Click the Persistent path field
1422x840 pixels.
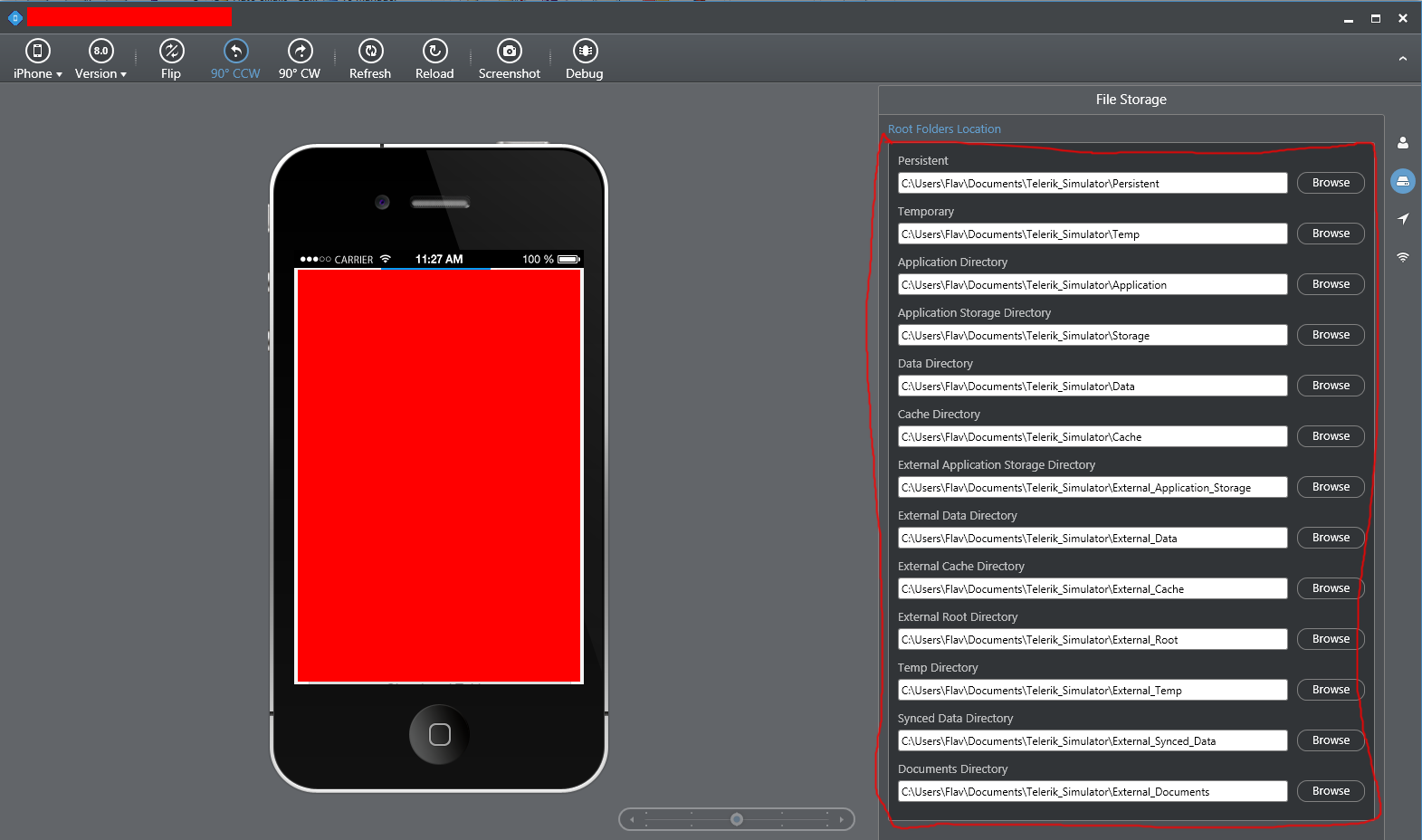pos(1093,183)
